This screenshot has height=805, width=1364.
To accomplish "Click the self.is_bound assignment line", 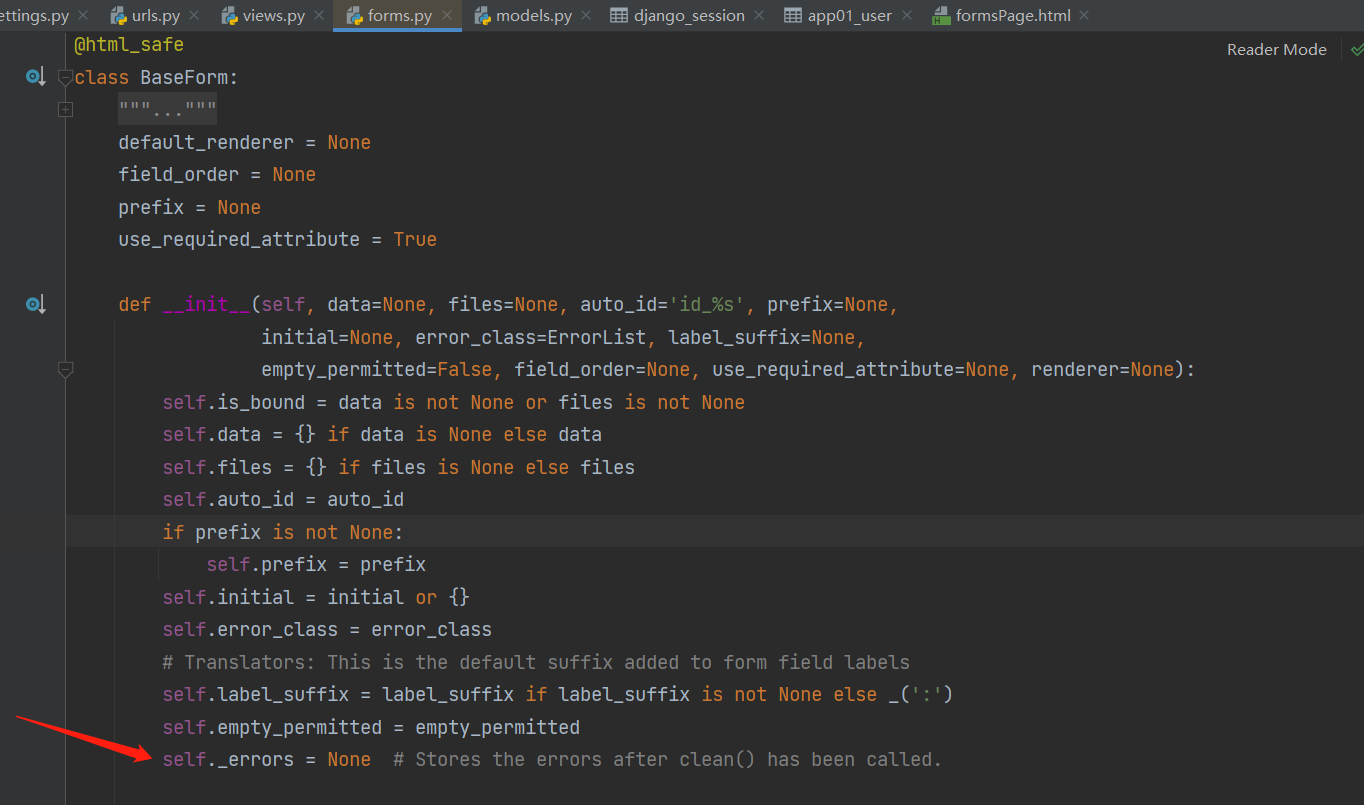I will pos(454,402).
